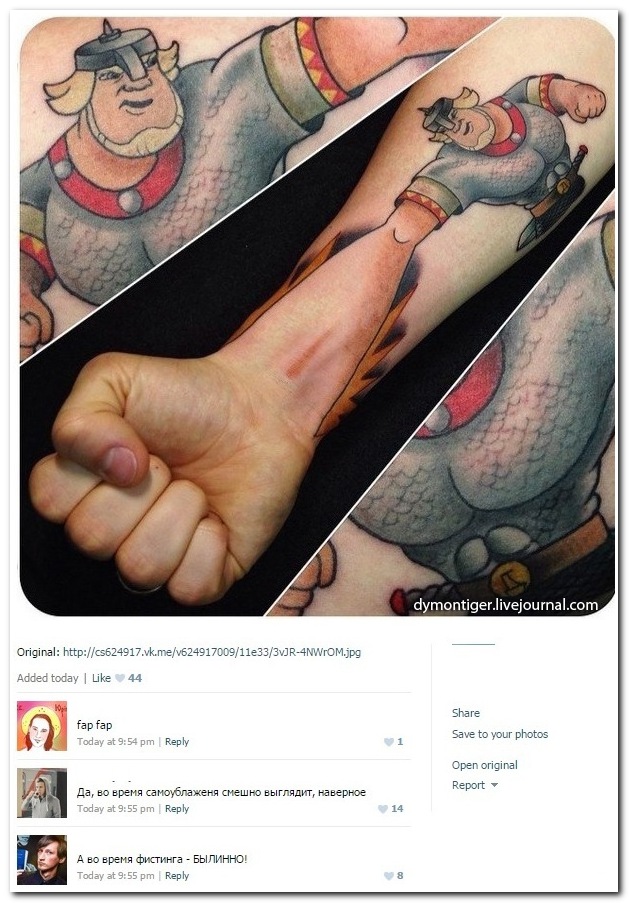Reply to the 'БЫЛИННО' comment
Viewport: 629px width, 903px height.
click(x=177, y=875)
